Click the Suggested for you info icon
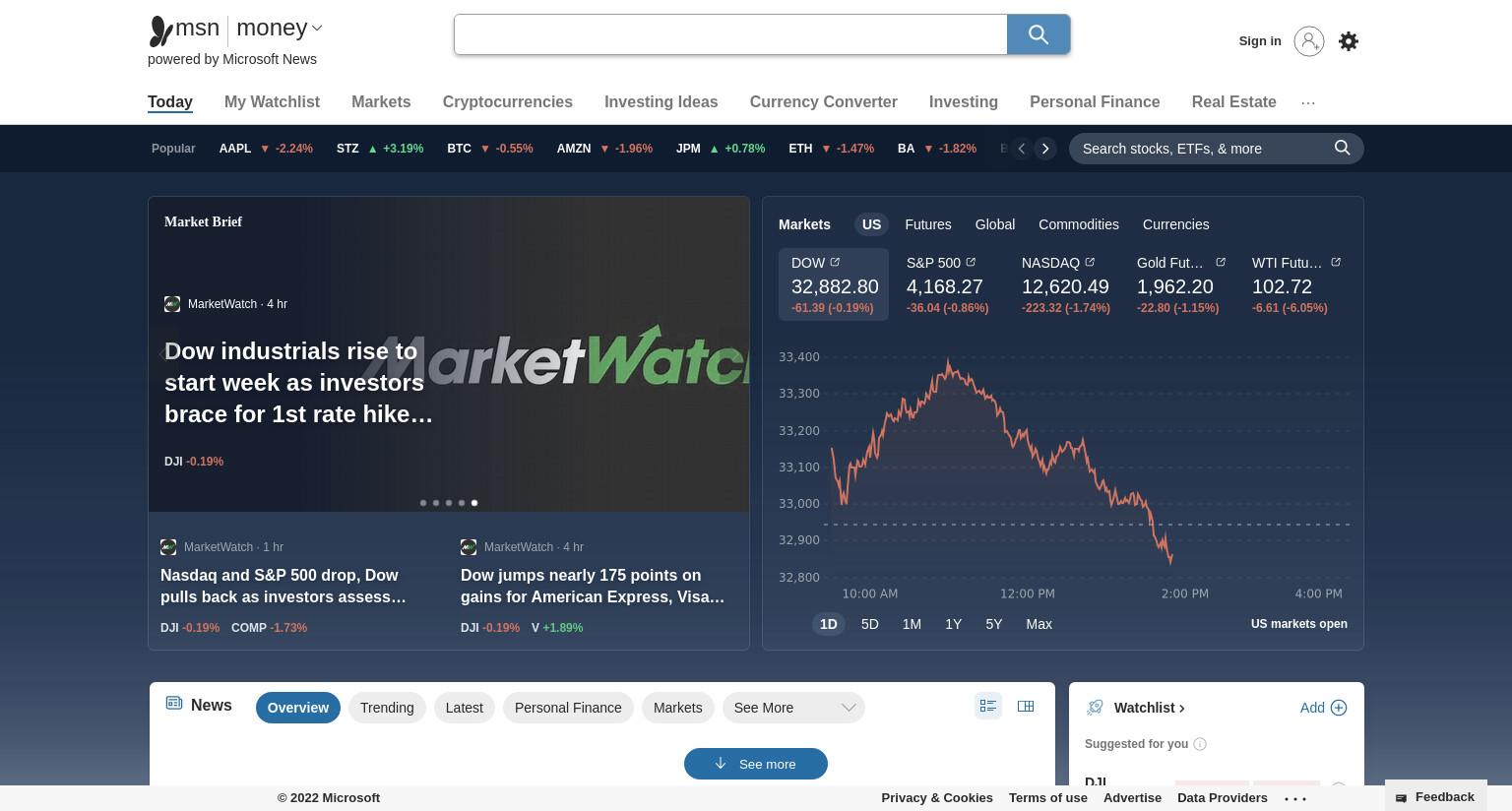This screenshot has width=1512, height=811. [1200, 744]
